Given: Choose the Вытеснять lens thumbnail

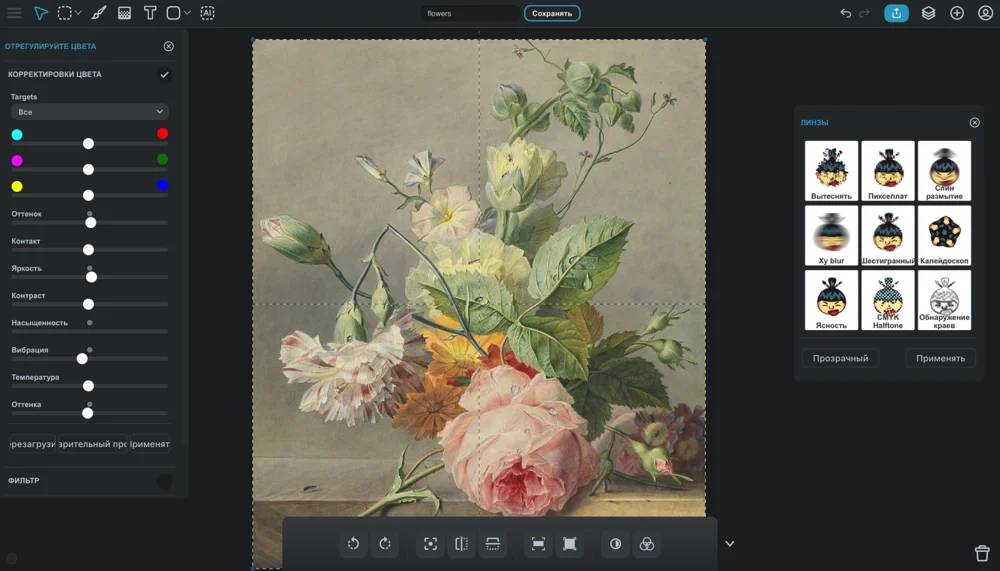Looking at the screenshot, I should (831, 171).
